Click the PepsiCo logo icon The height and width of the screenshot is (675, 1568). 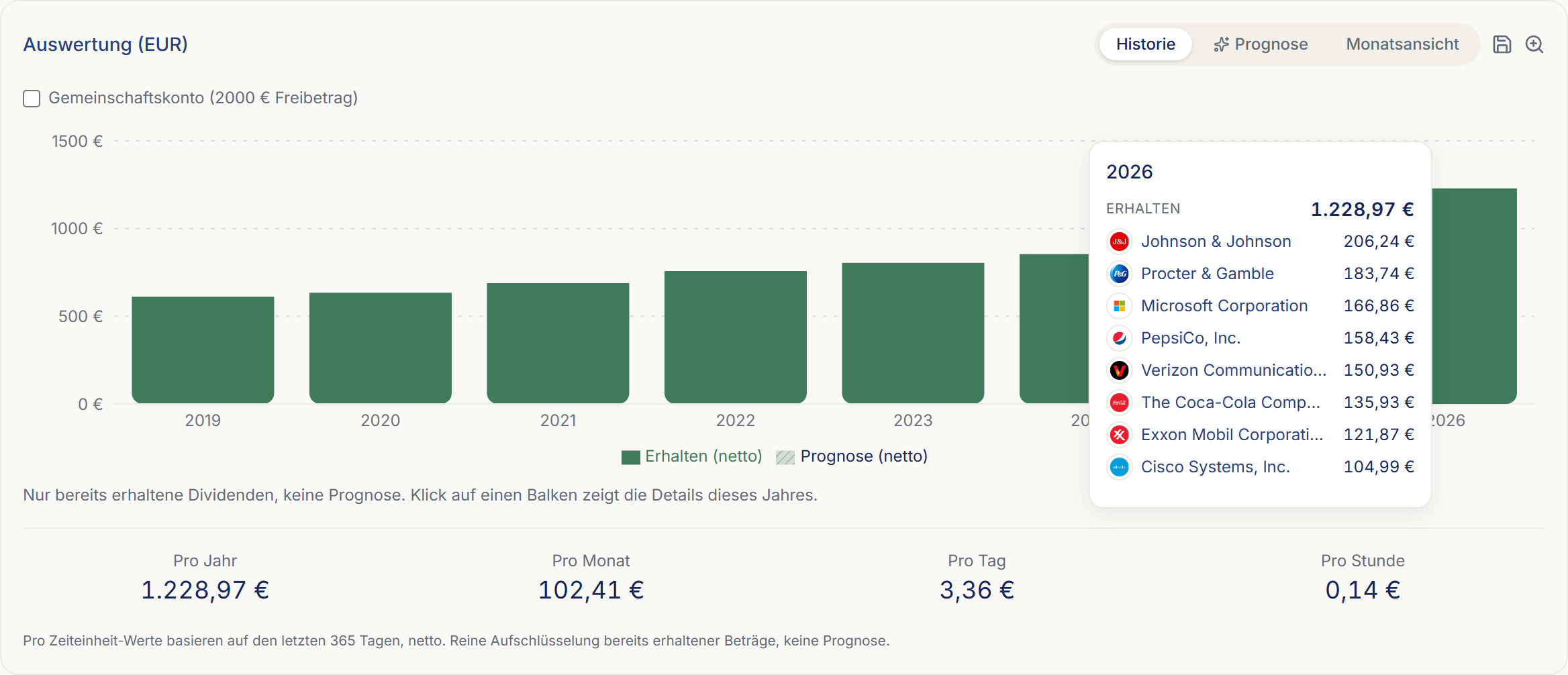click(1119, 338)
